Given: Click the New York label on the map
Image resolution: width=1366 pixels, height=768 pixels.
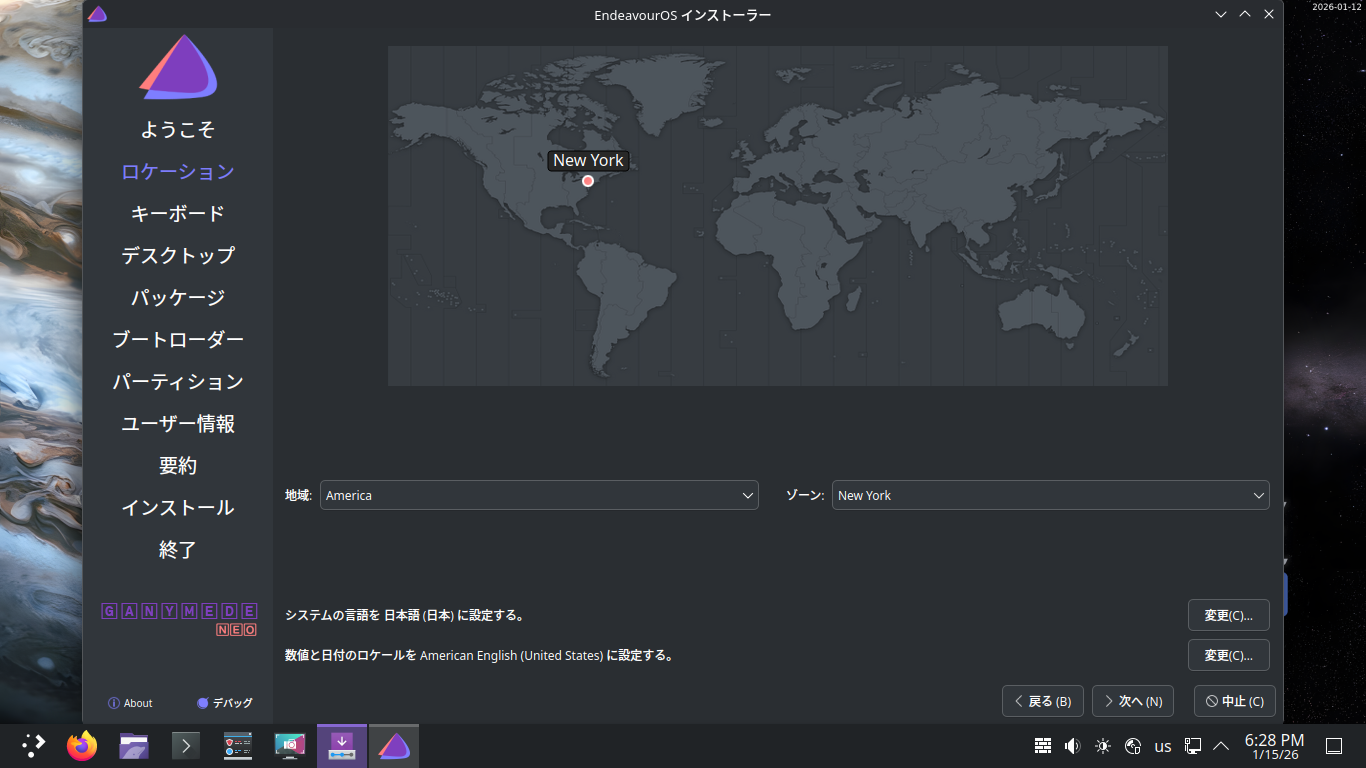Looking at the screenshot, I should pos(588,160).
